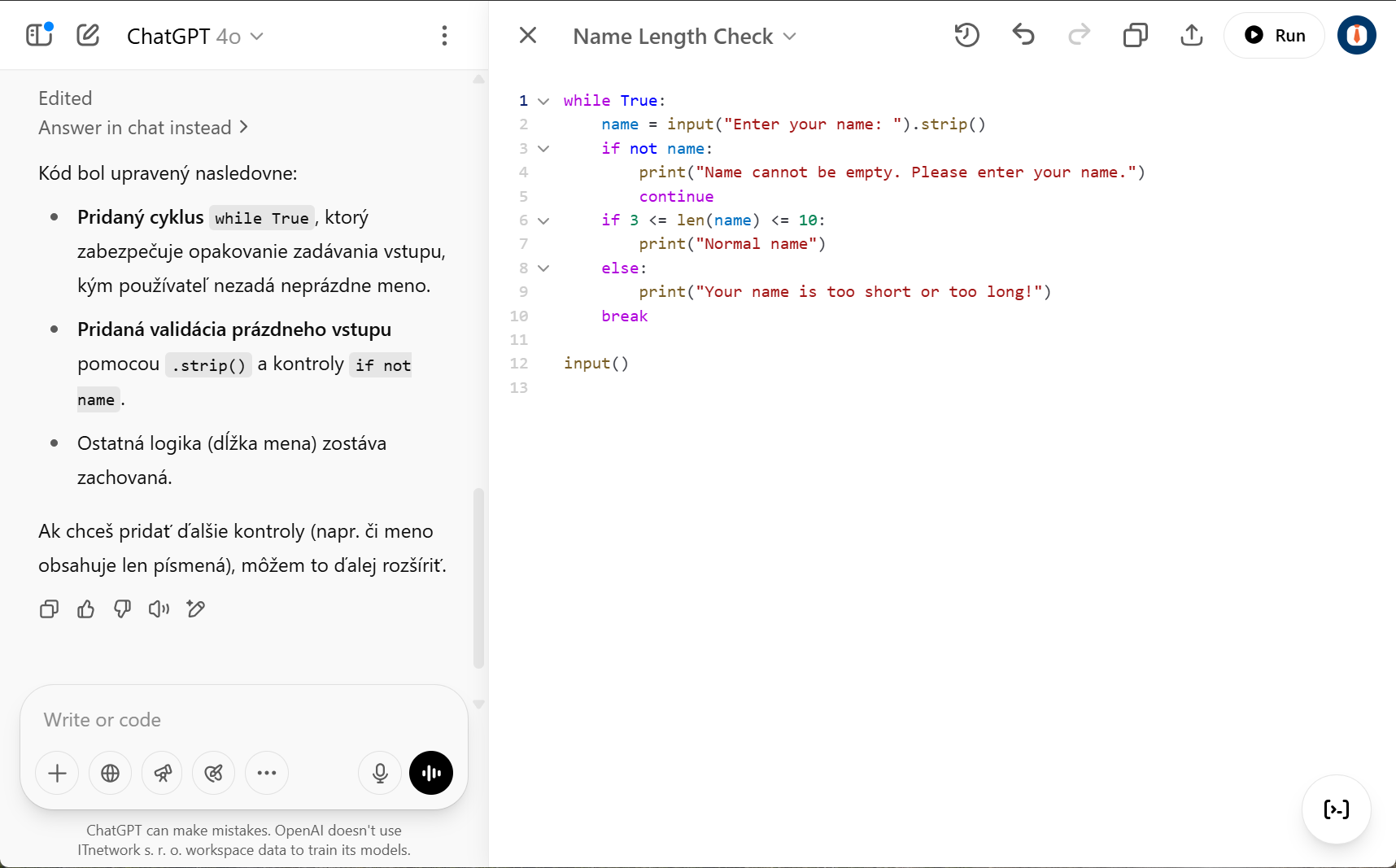Give the response a thumbs down
This screenshot has height=868, width=1396.
(x=122, y=608)
